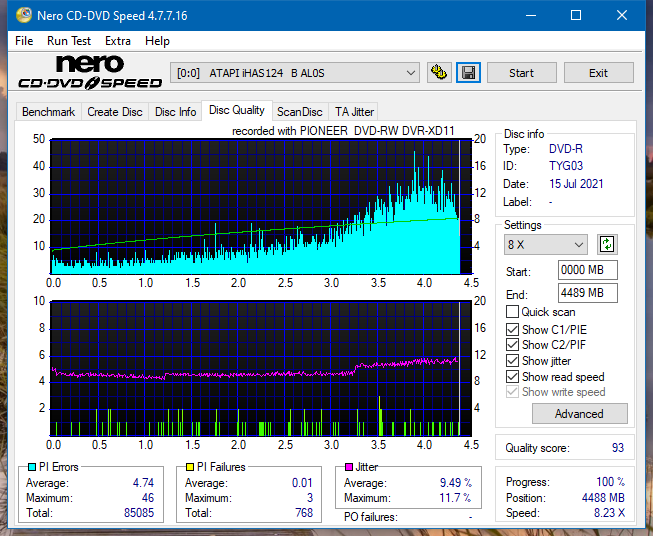653x536 pixels.
Task: Click the Start position field 0000 MB
Action: click(587, 270)
